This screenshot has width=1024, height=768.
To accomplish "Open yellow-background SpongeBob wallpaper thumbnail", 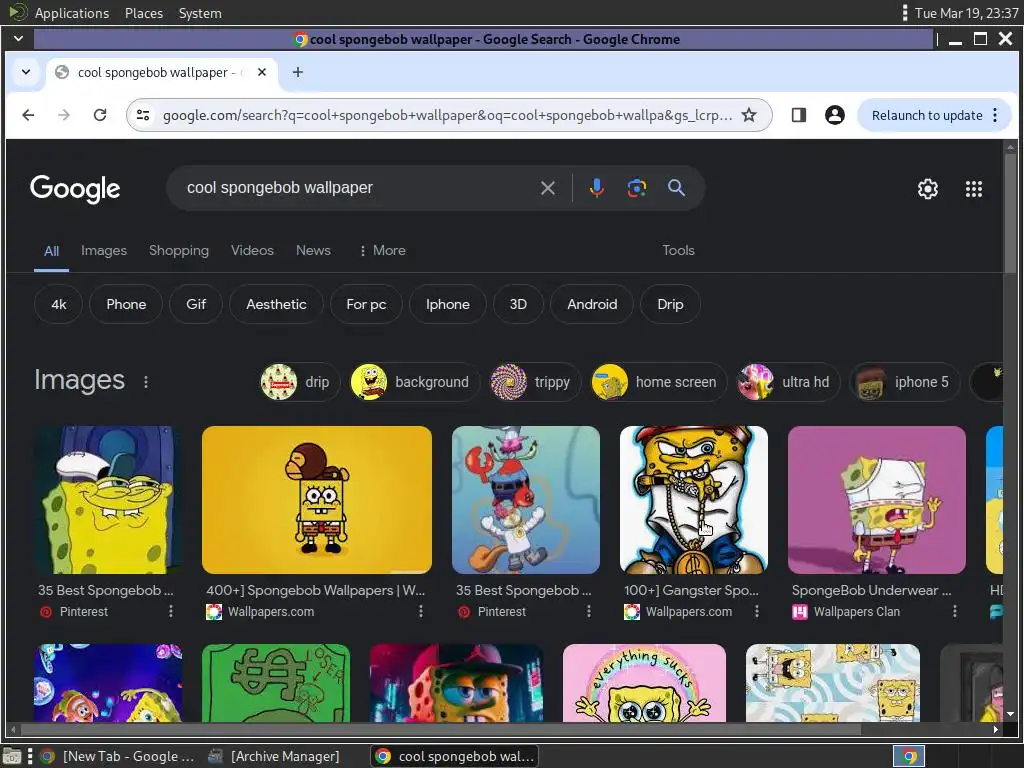I will click(x=317, y=500).
